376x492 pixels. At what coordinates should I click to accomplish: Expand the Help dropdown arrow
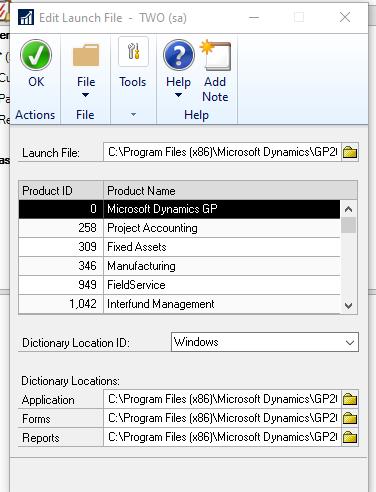coord(178,95)
